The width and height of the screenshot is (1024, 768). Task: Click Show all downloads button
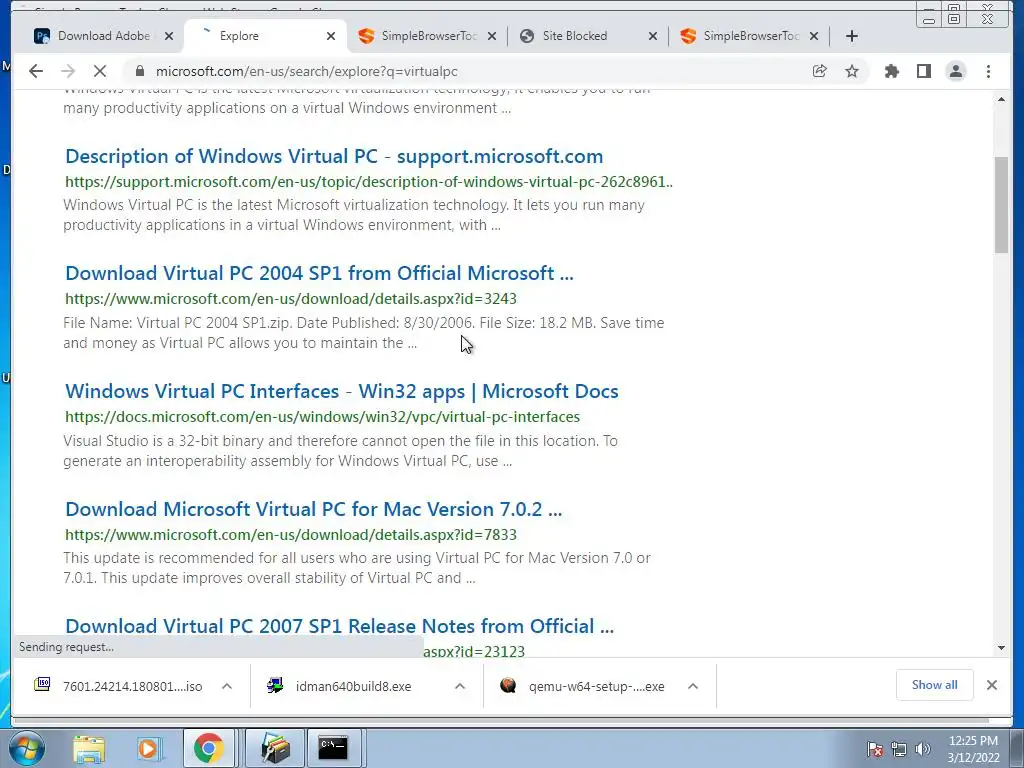point(935,685)
